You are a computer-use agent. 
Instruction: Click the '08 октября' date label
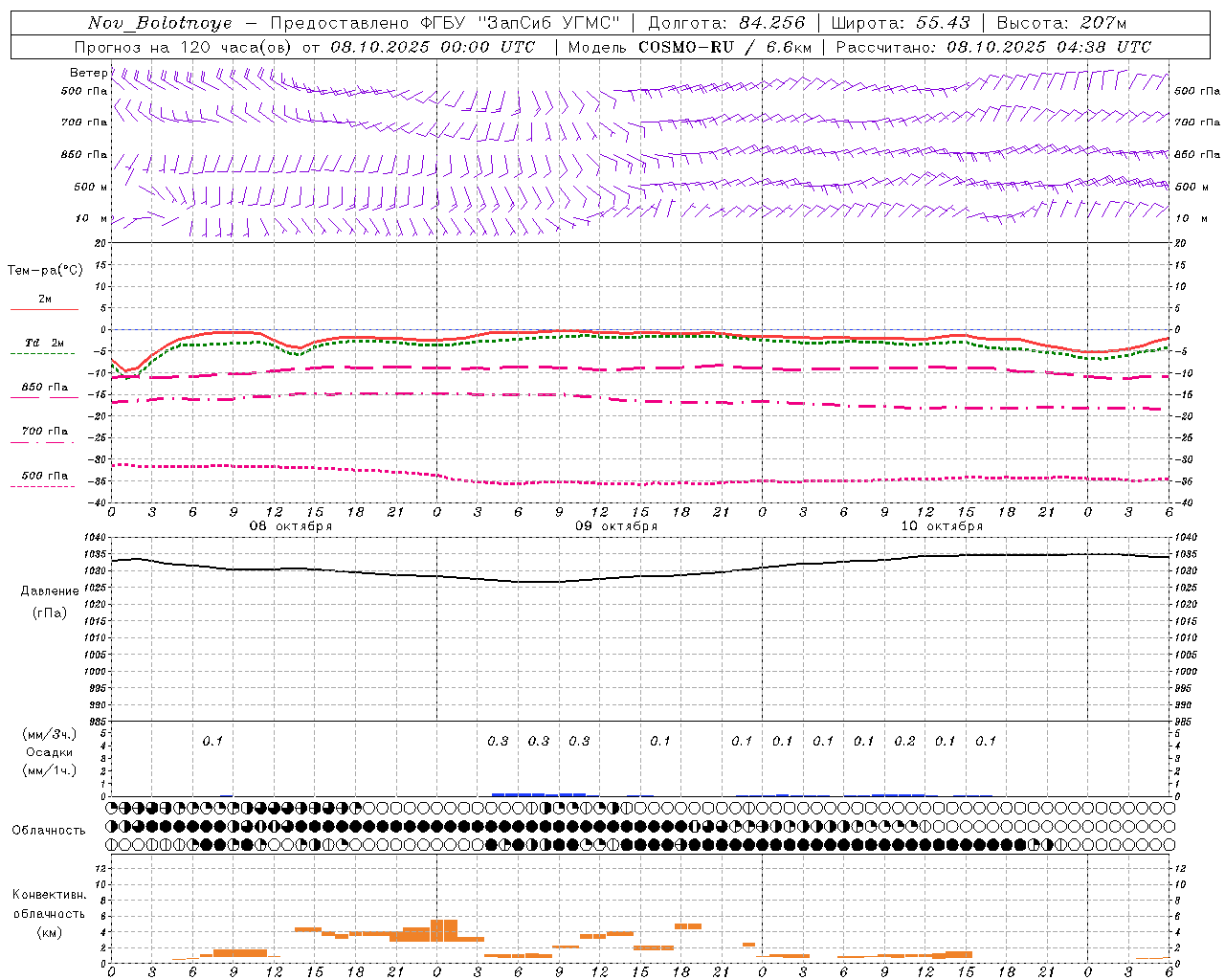(x=291, y=526)
